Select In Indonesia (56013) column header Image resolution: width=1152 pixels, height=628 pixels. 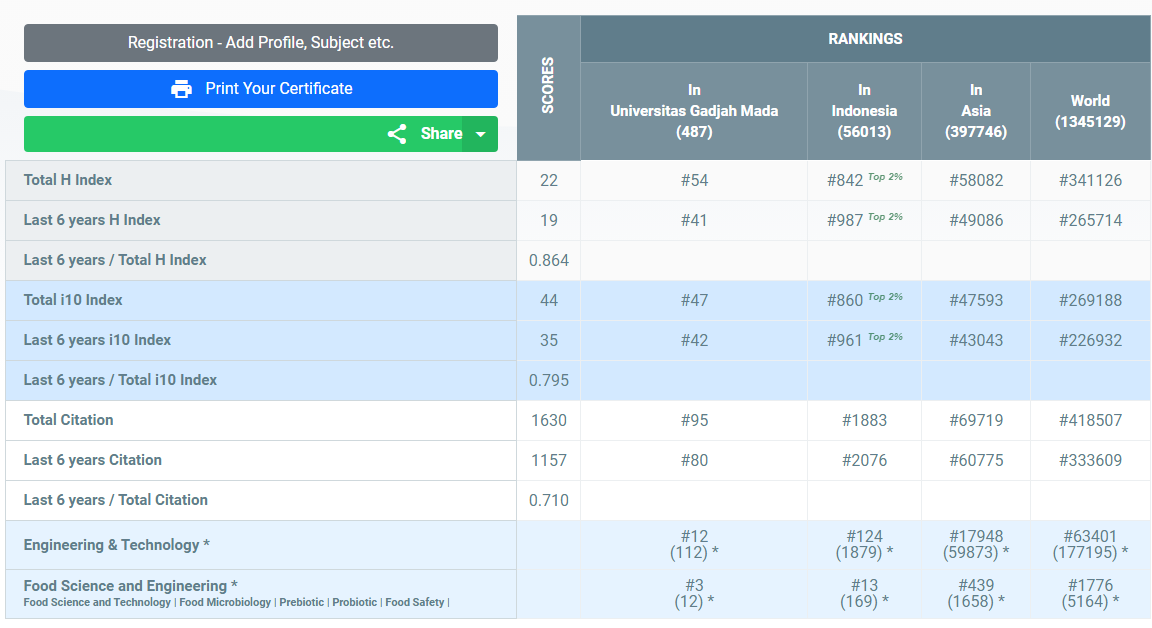(x=864, y=111)
